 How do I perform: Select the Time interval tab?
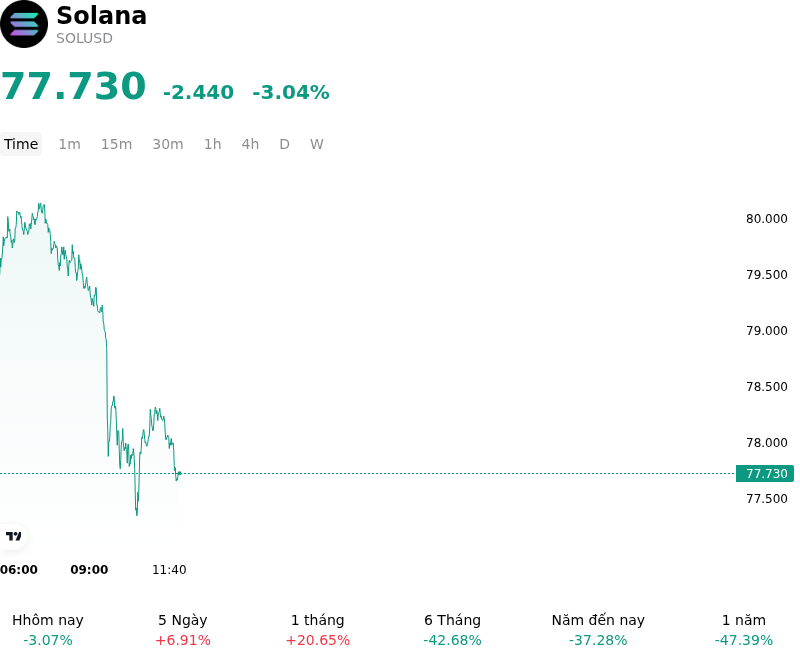tap(21, 144)
